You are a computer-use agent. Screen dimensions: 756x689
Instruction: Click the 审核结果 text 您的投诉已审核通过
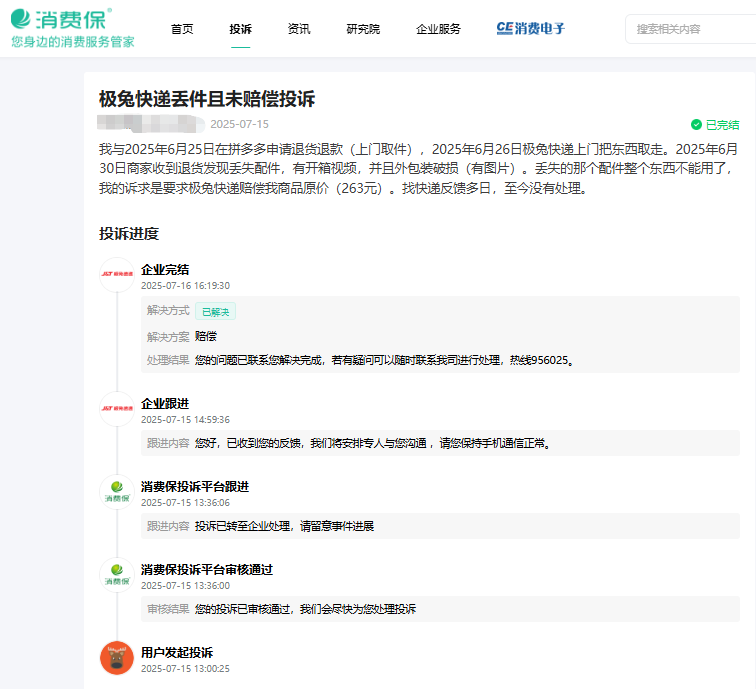(x=305, y=609)
